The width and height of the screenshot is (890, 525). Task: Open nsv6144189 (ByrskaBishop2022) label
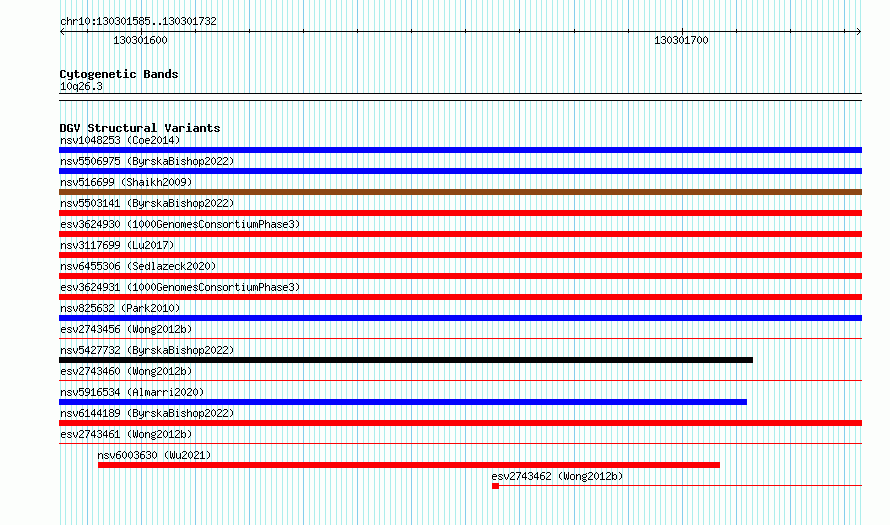point(147,413)
